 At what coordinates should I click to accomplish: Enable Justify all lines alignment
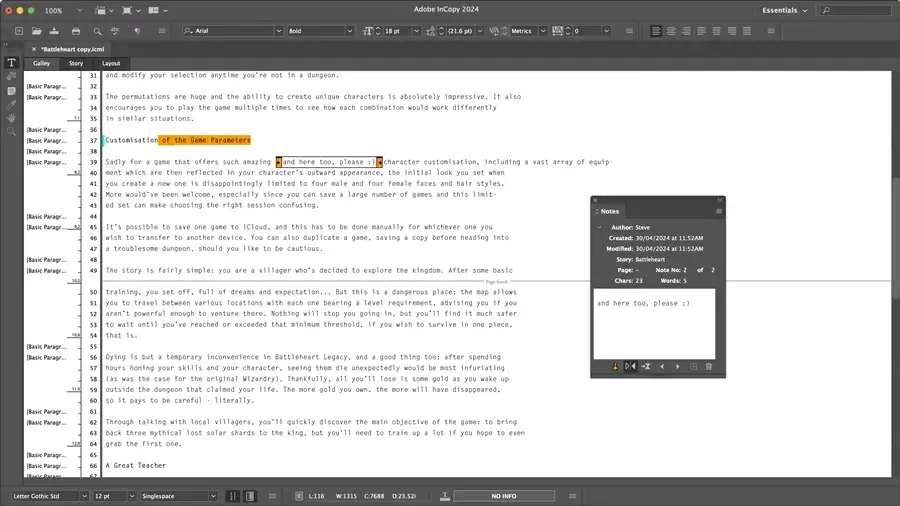point(747,31)
